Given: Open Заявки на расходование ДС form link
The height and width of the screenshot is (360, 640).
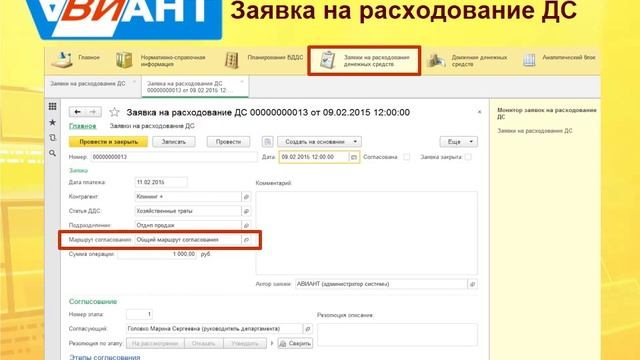Looking at the screenshot, I should 152,126.
